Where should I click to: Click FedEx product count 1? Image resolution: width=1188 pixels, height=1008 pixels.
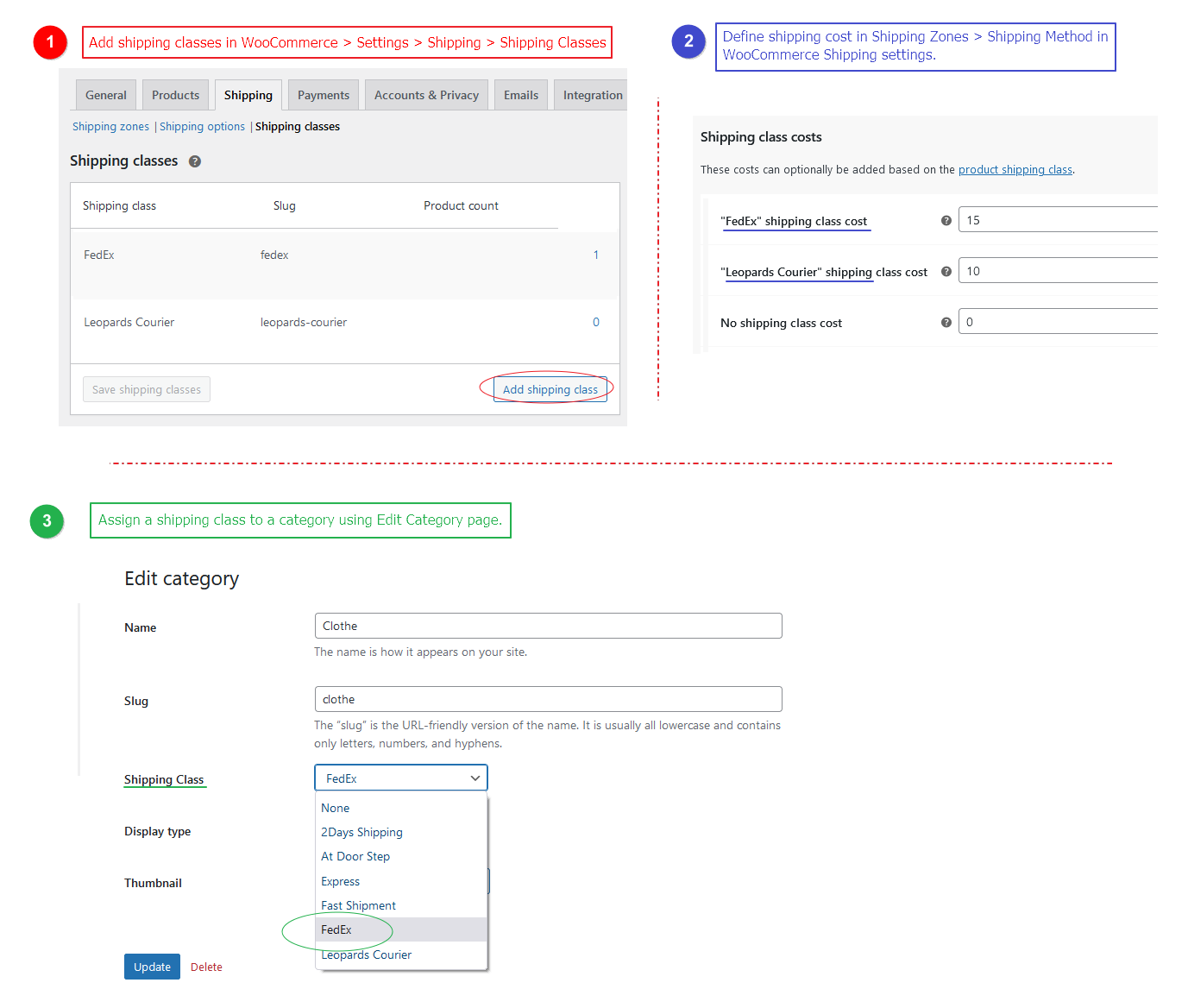click(596, 255)
